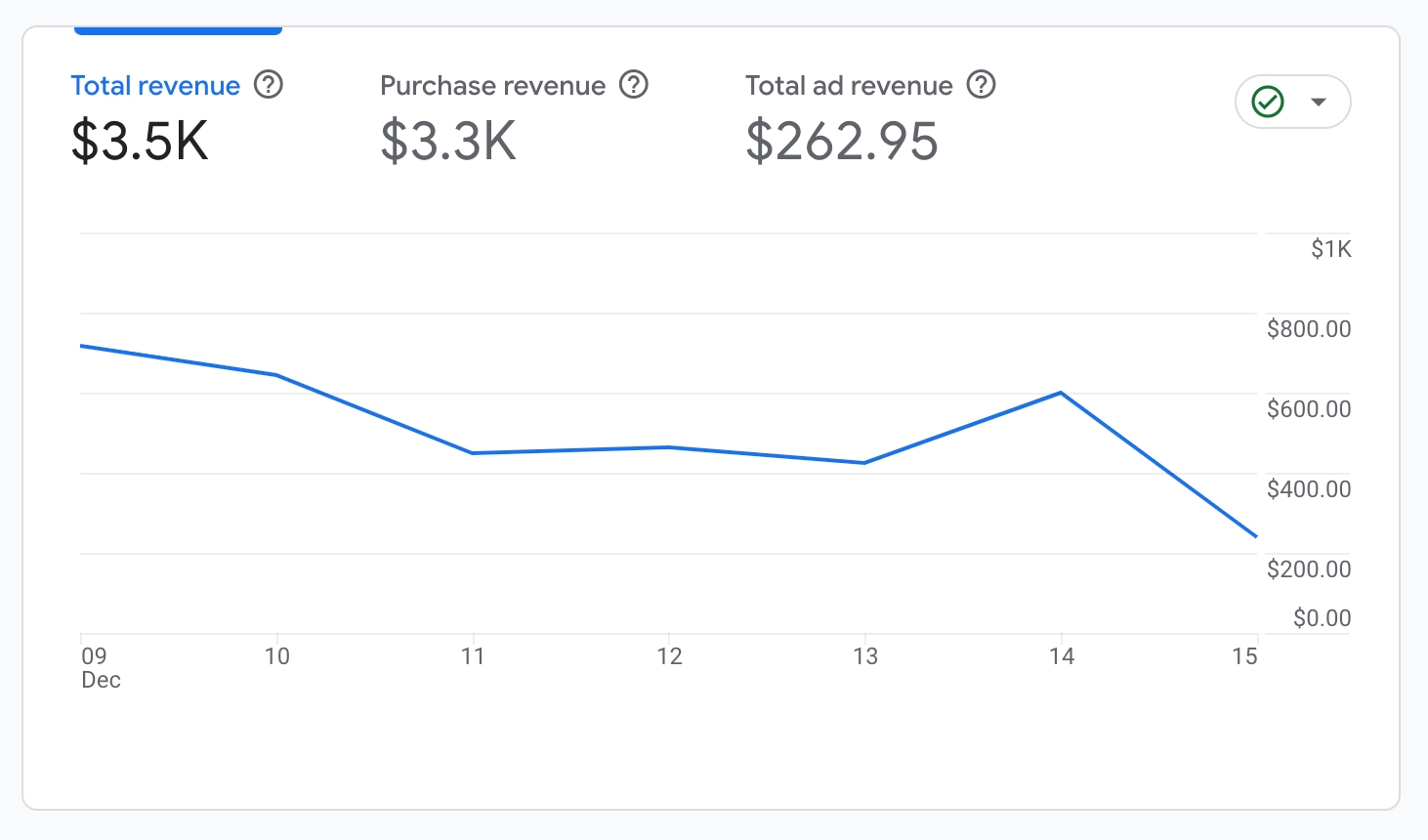Click the blue active tab indicator bar

[178, 31]
